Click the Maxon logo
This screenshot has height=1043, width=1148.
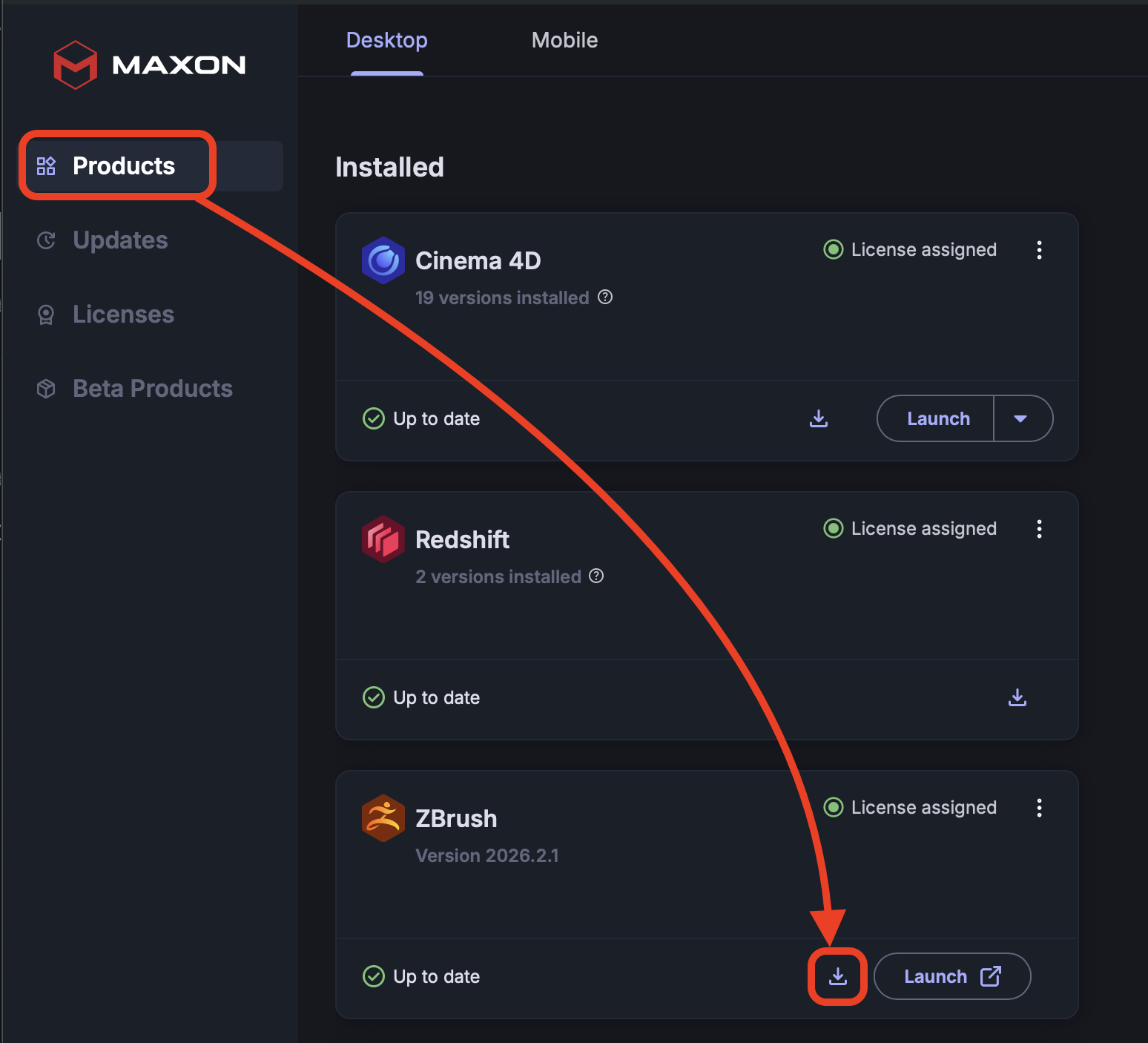coord(149,65)
